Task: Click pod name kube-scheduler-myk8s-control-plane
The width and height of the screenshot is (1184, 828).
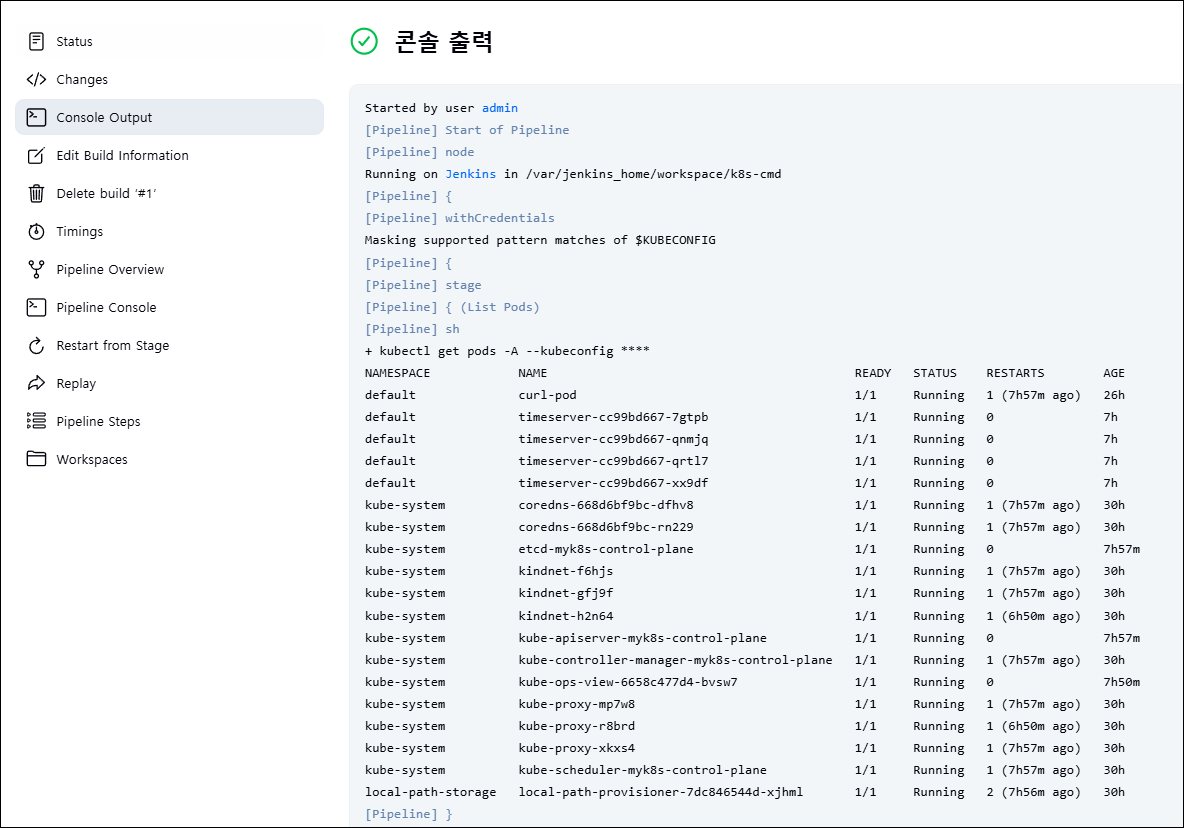Action: tap(643, 770)
